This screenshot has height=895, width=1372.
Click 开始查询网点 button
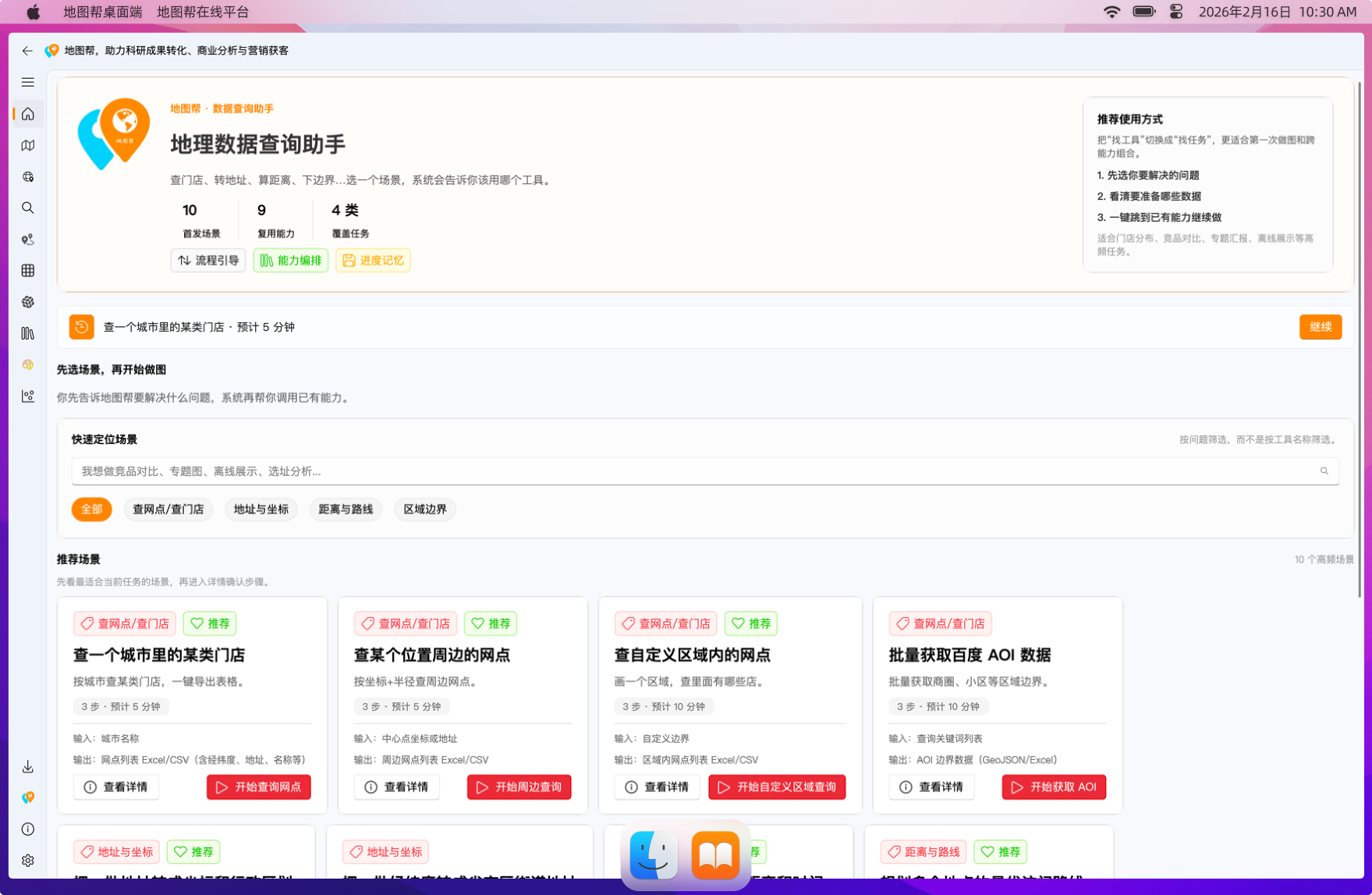pos(258,787)
